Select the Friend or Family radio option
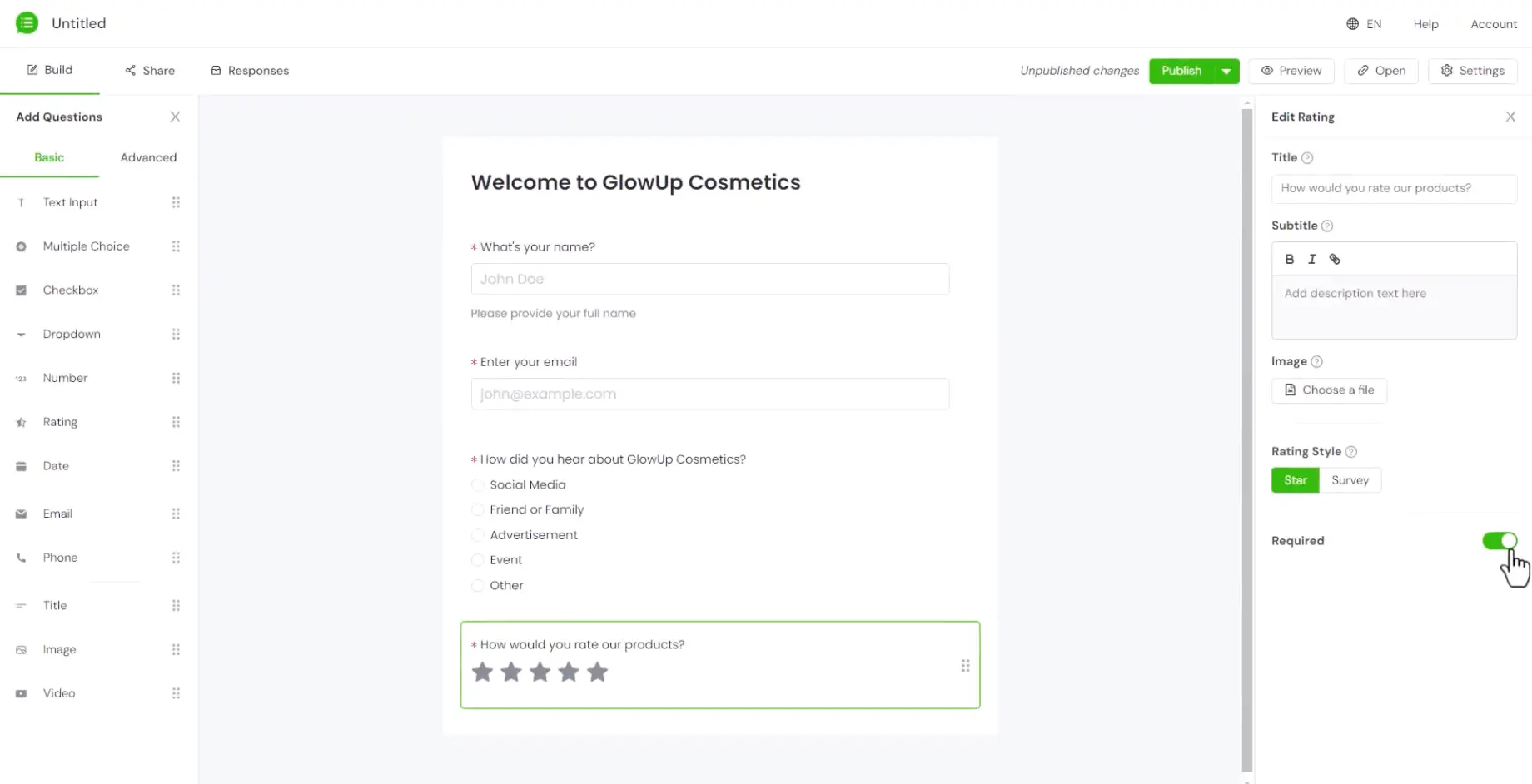Image resolution: width=1532 pixels, height=784 pixels. 477,509
